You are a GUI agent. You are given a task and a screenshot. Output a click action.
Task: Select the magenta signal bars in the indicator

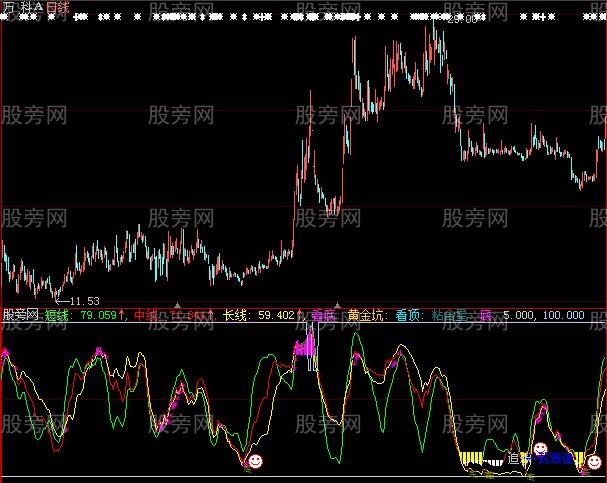tap(304, 349)
